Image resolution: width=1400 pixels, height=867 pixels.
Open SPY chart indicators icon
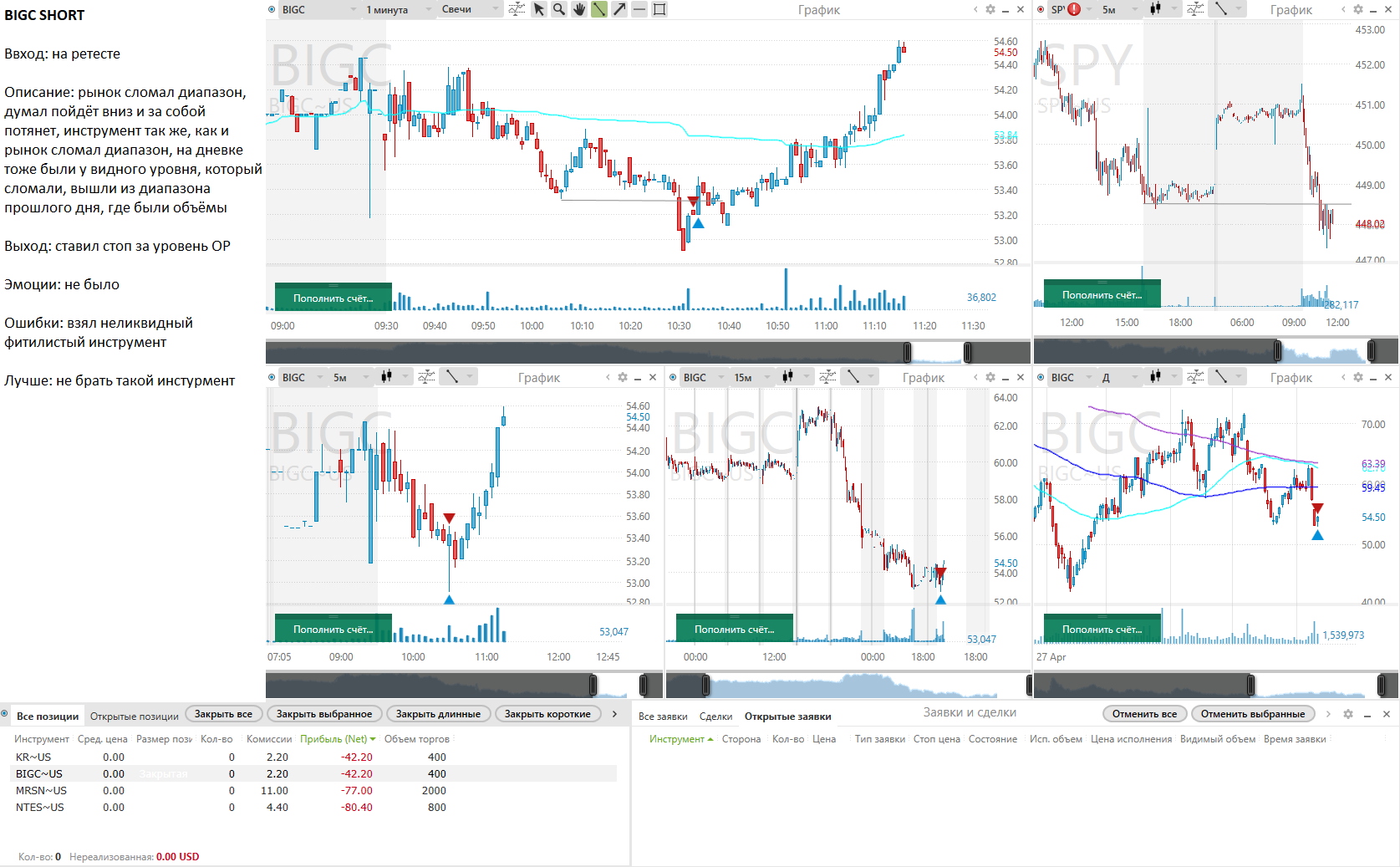pyautogui.click(x=1196, y=9)
